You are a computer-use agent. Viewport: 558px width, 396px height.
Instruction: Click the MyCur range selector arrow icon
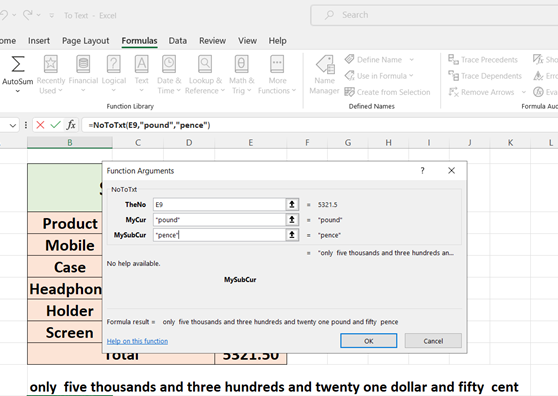(x=292, y=220)
